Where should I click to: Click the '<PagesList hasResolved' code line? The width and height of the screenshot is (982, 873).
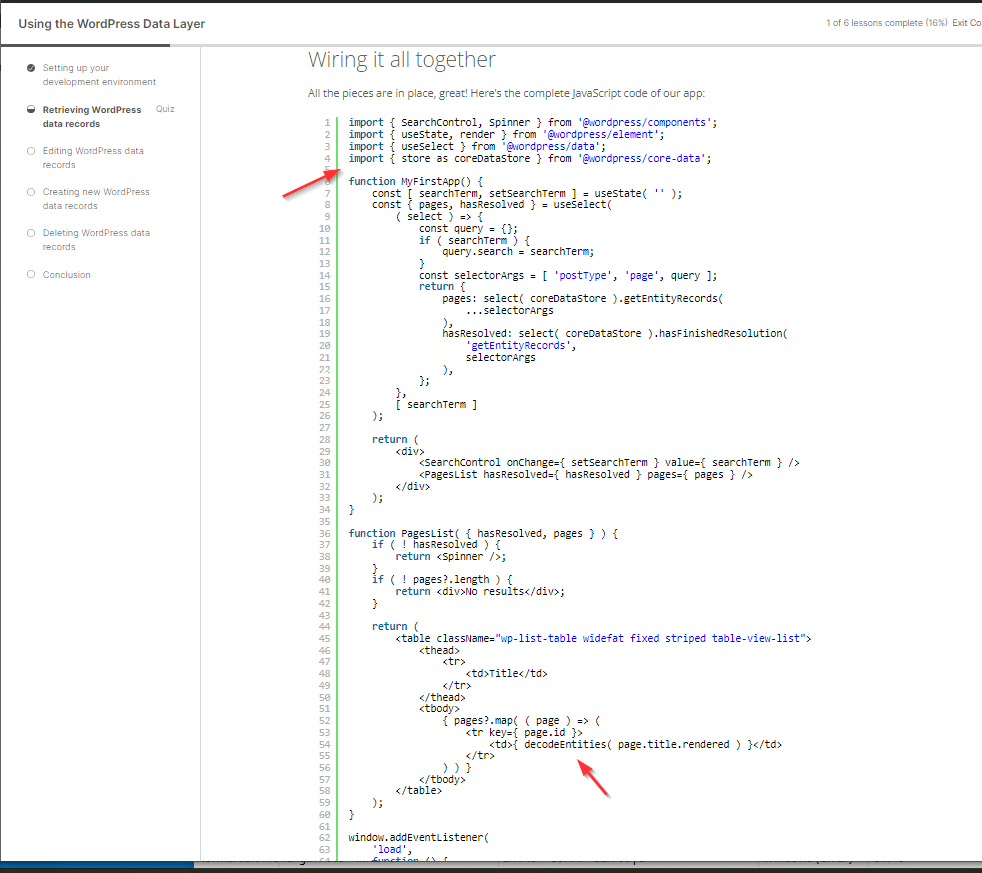coord(586,475)
